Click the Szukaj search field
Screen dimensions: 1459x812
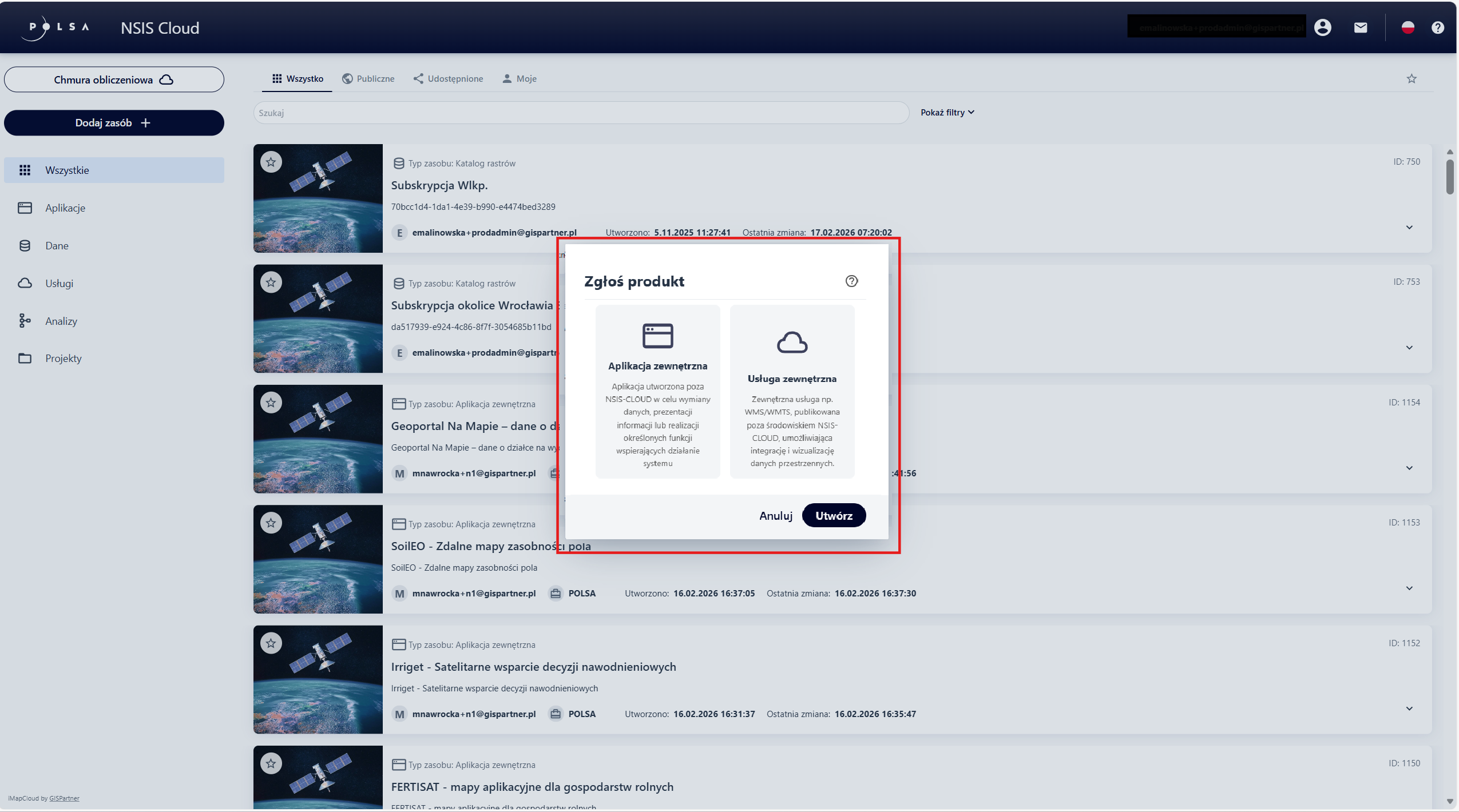coord(581,113)
